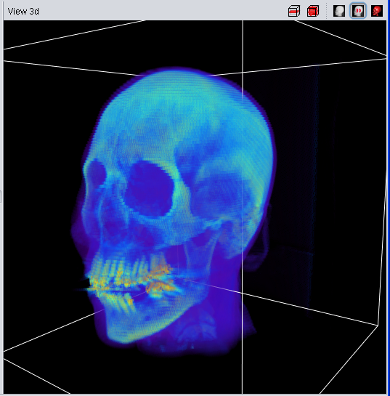This screenshot has width=390, height=396.
Task: Click the vertical white axis line
Action: (x=243, y=207)
